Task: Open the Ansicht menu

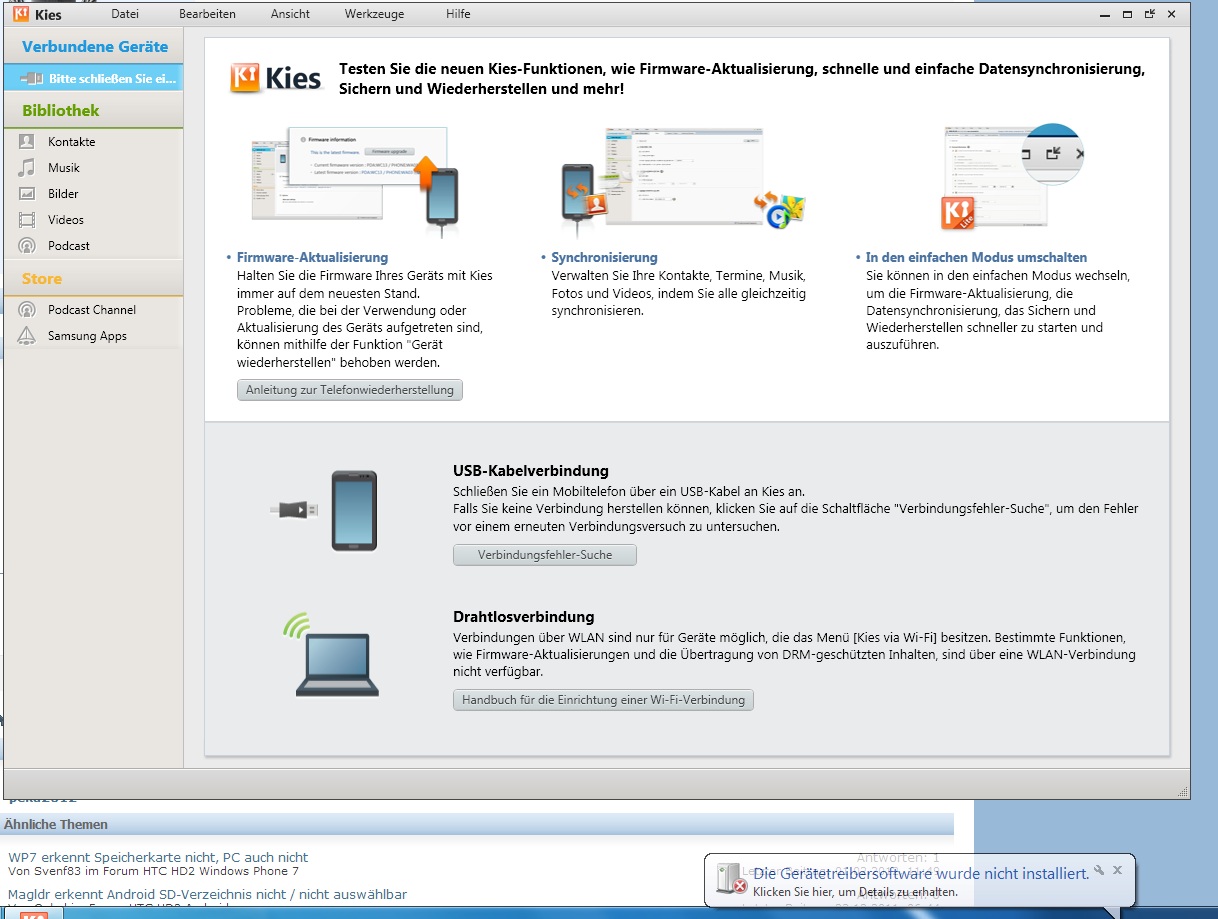Action: [290, 14]
